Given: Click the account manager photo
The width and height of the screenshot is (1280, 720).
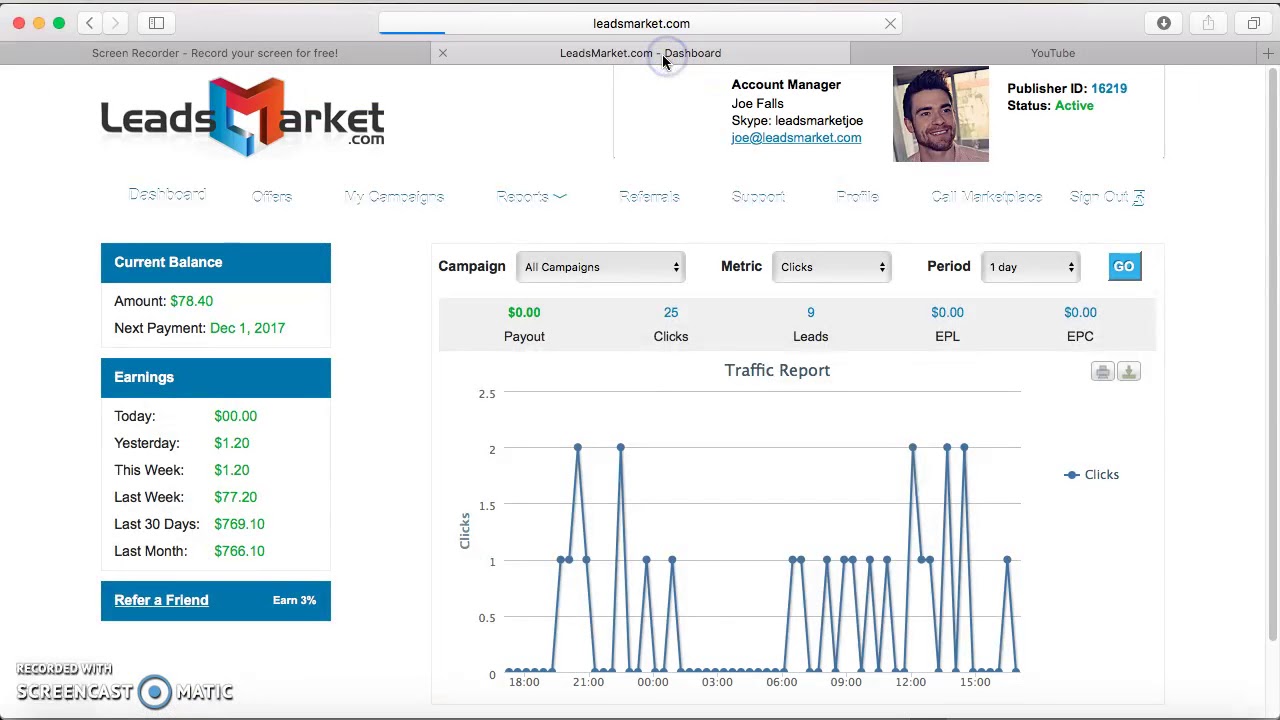Looking at the screenshot, I should pyautogui.click(x=940, y=114).
